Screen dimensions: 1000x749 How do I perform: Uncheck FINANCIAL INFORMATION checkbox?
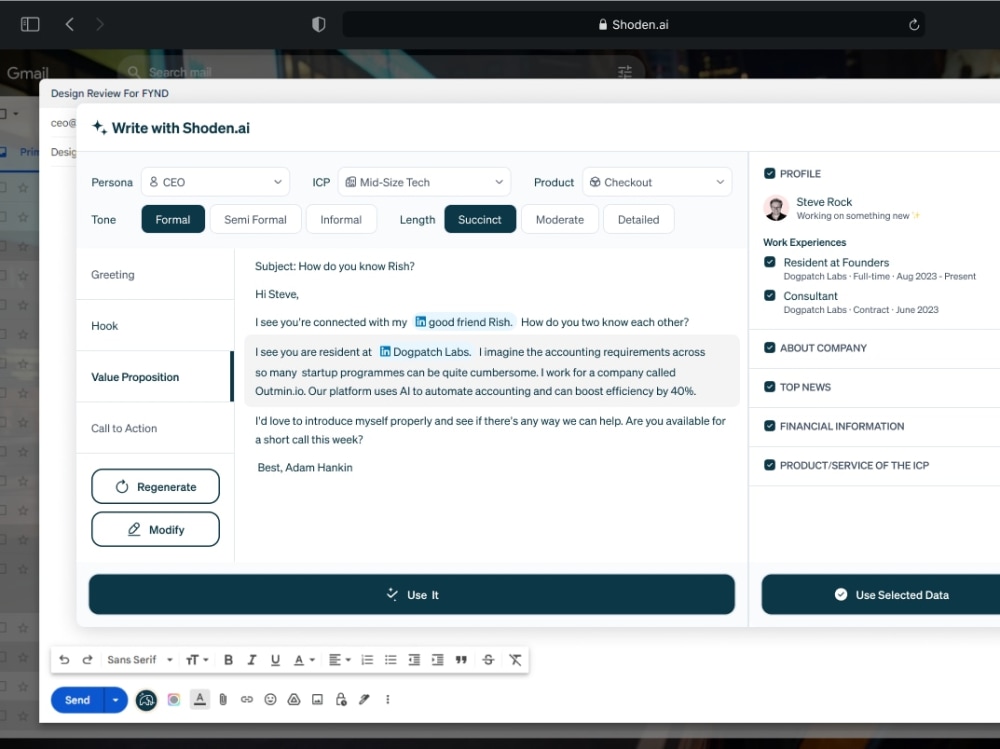pos(770,426)
